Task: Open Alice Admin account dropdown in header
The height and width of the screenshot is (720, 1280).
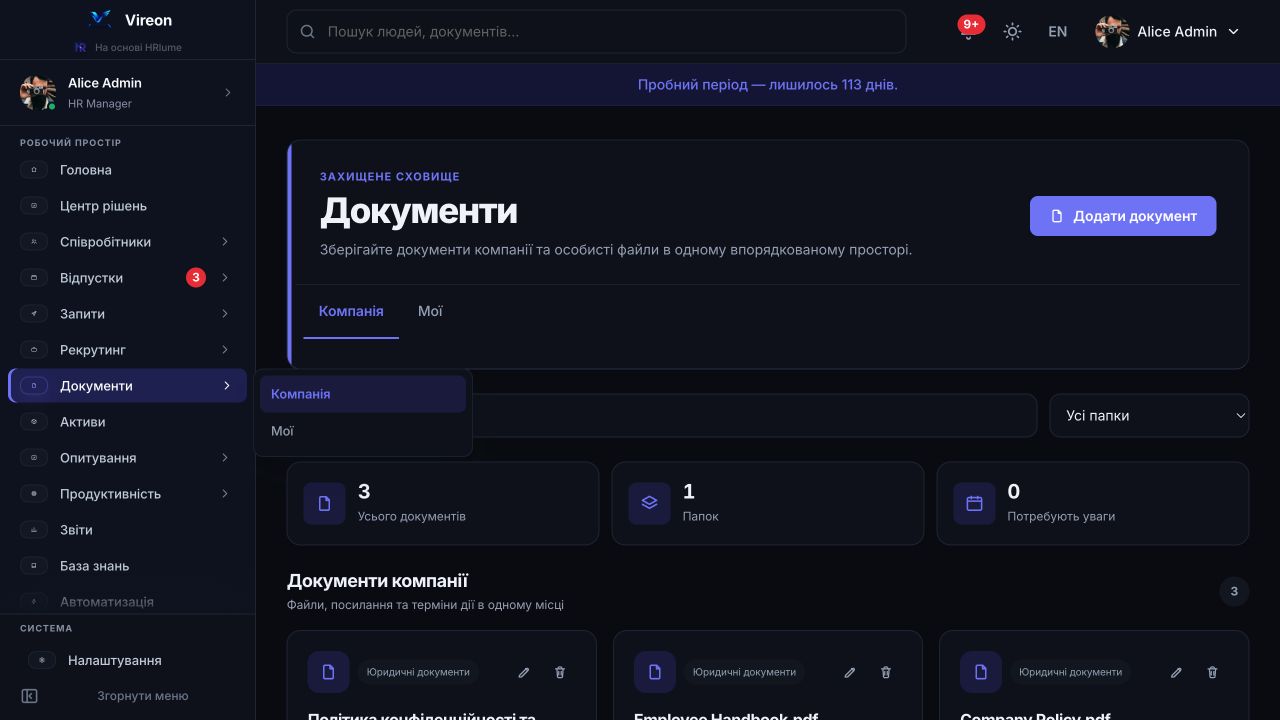Action: [1168, 32]
